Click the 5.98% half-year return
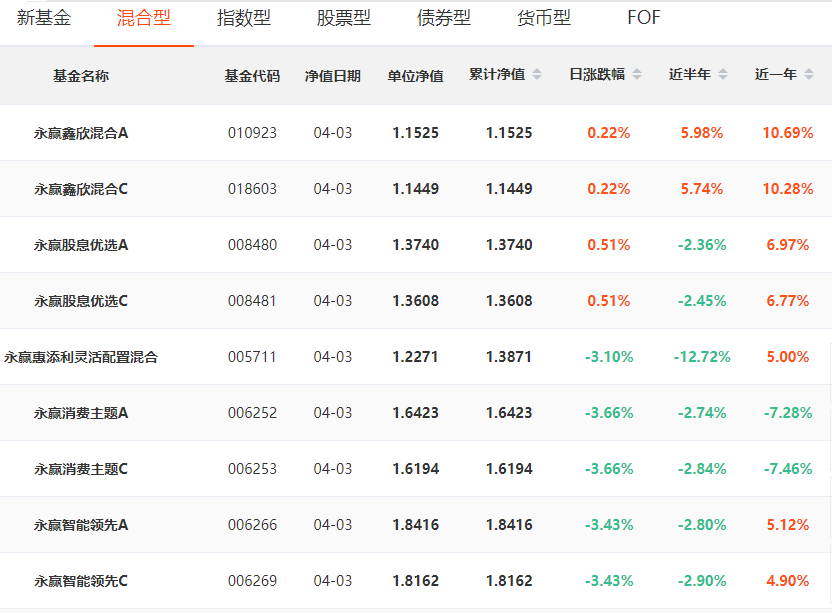Screen dimensions: 832x613 (x=702, y=133)
